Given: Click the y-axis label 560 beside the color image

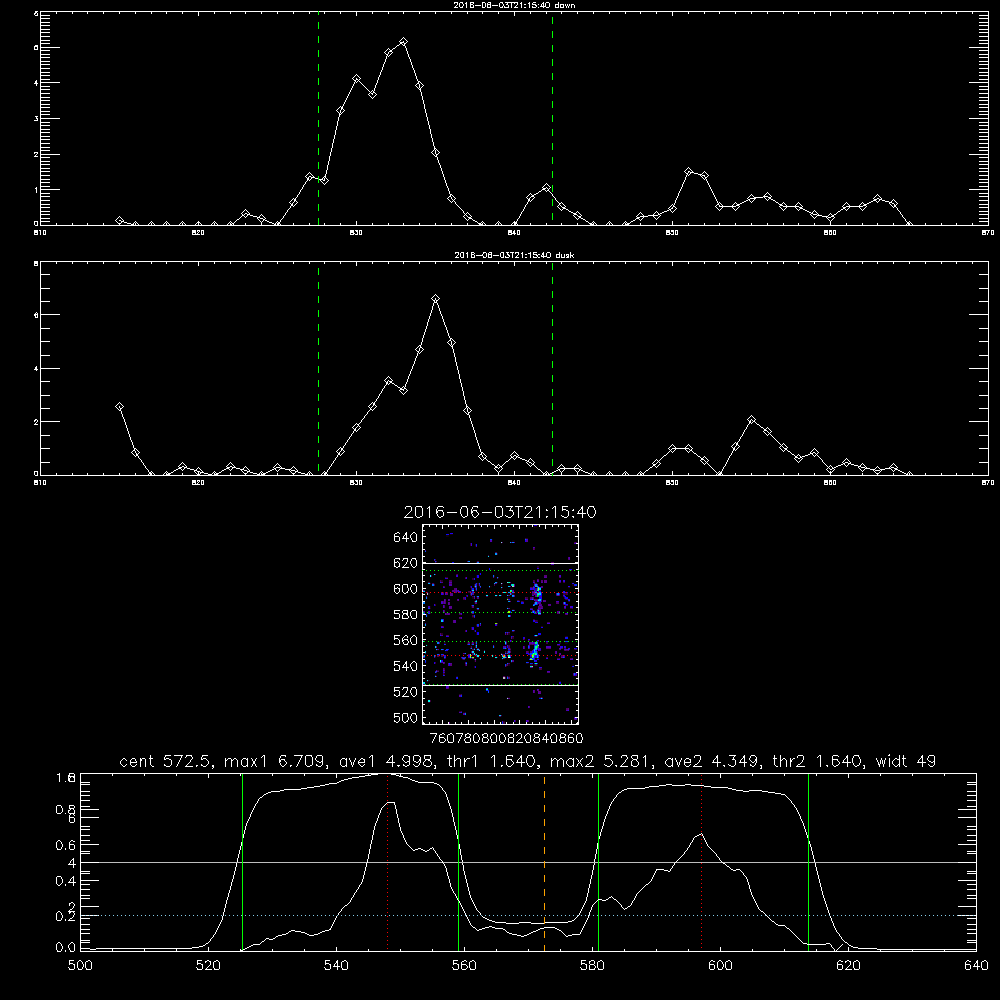Looking at the screenshot, I should pyautogui.click(x=406, y=640).
